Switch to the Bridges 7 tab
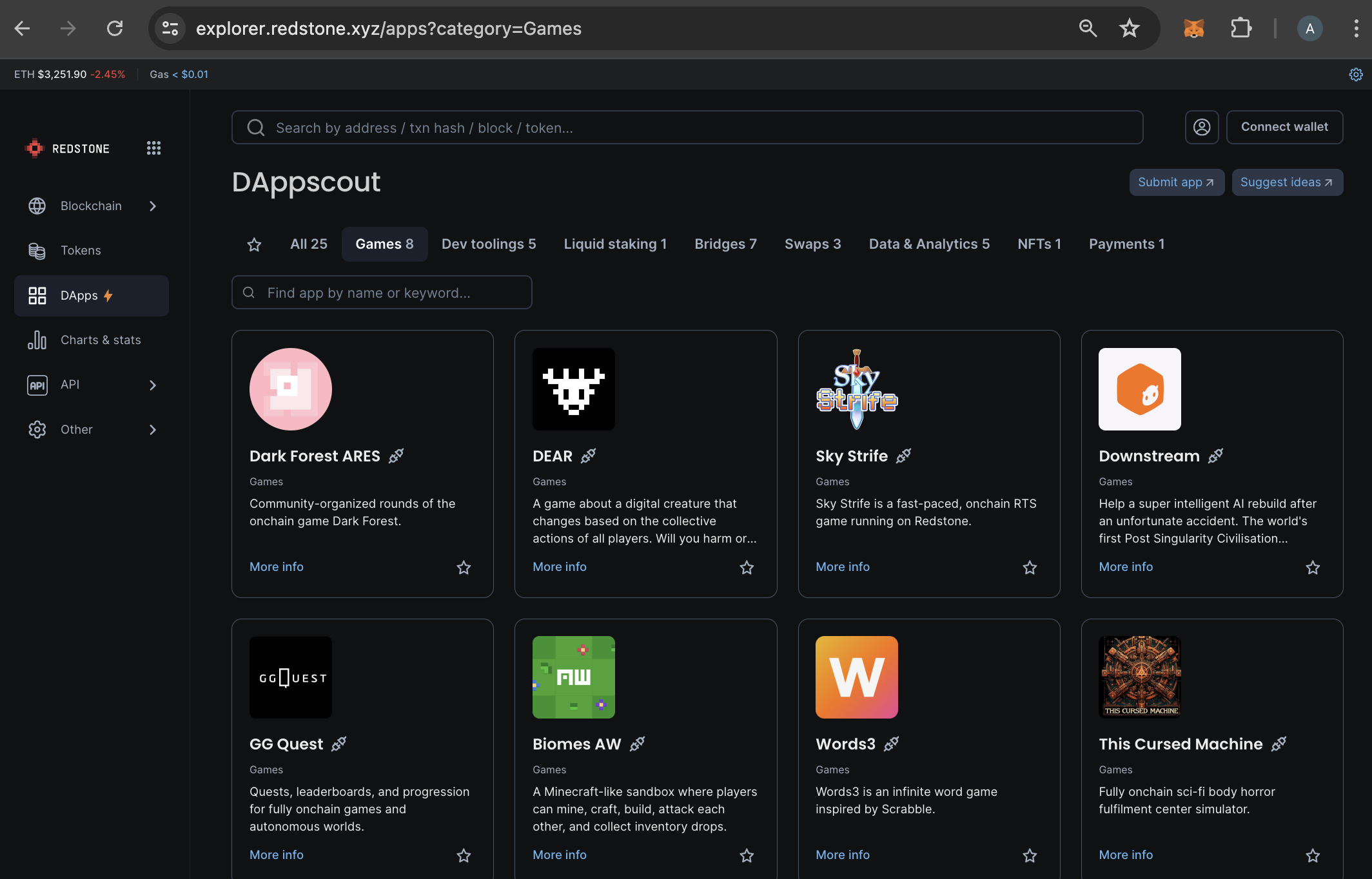 click(x=725, y=244)
